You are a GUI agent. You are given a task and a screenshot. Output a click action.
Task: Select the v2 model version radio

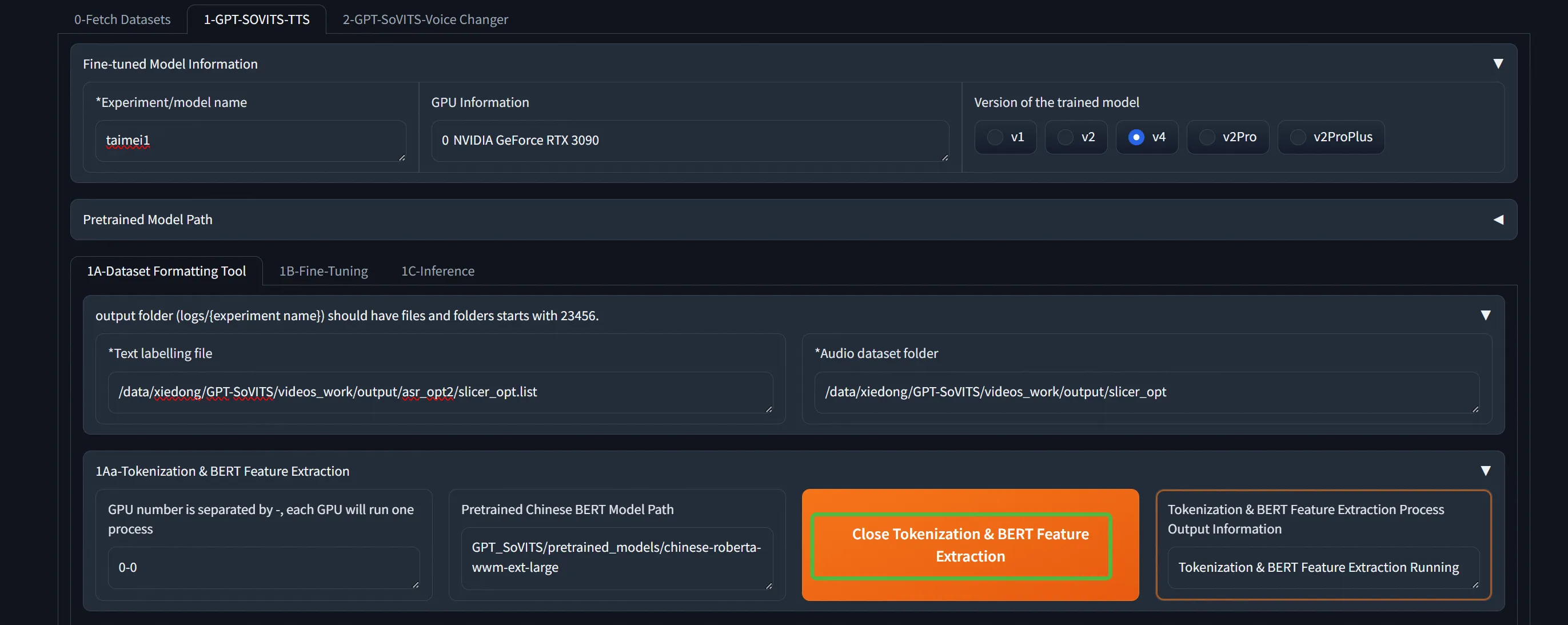tap(1065, 137)
